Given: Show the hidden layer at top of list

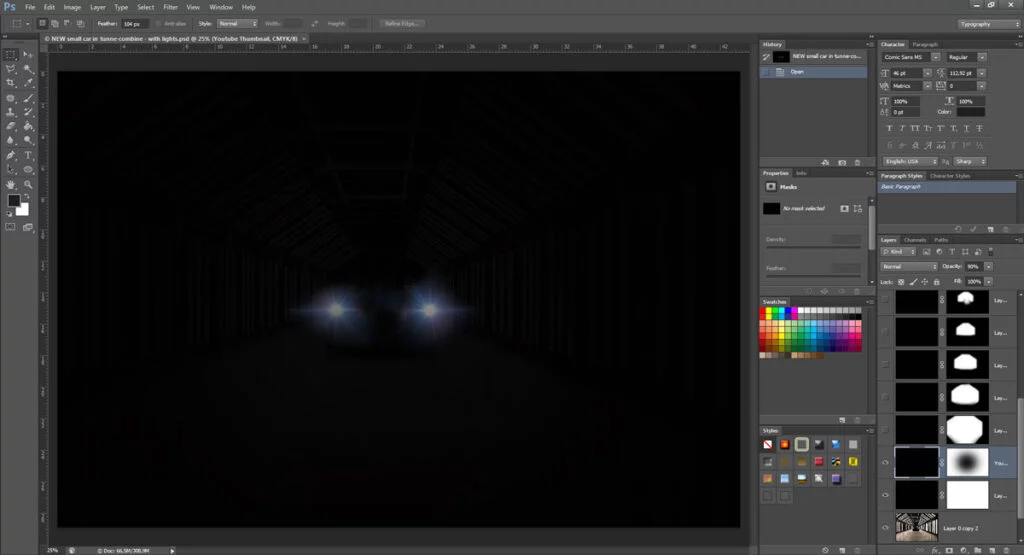Looking at the screenshot, I should (x=885, y=299).
